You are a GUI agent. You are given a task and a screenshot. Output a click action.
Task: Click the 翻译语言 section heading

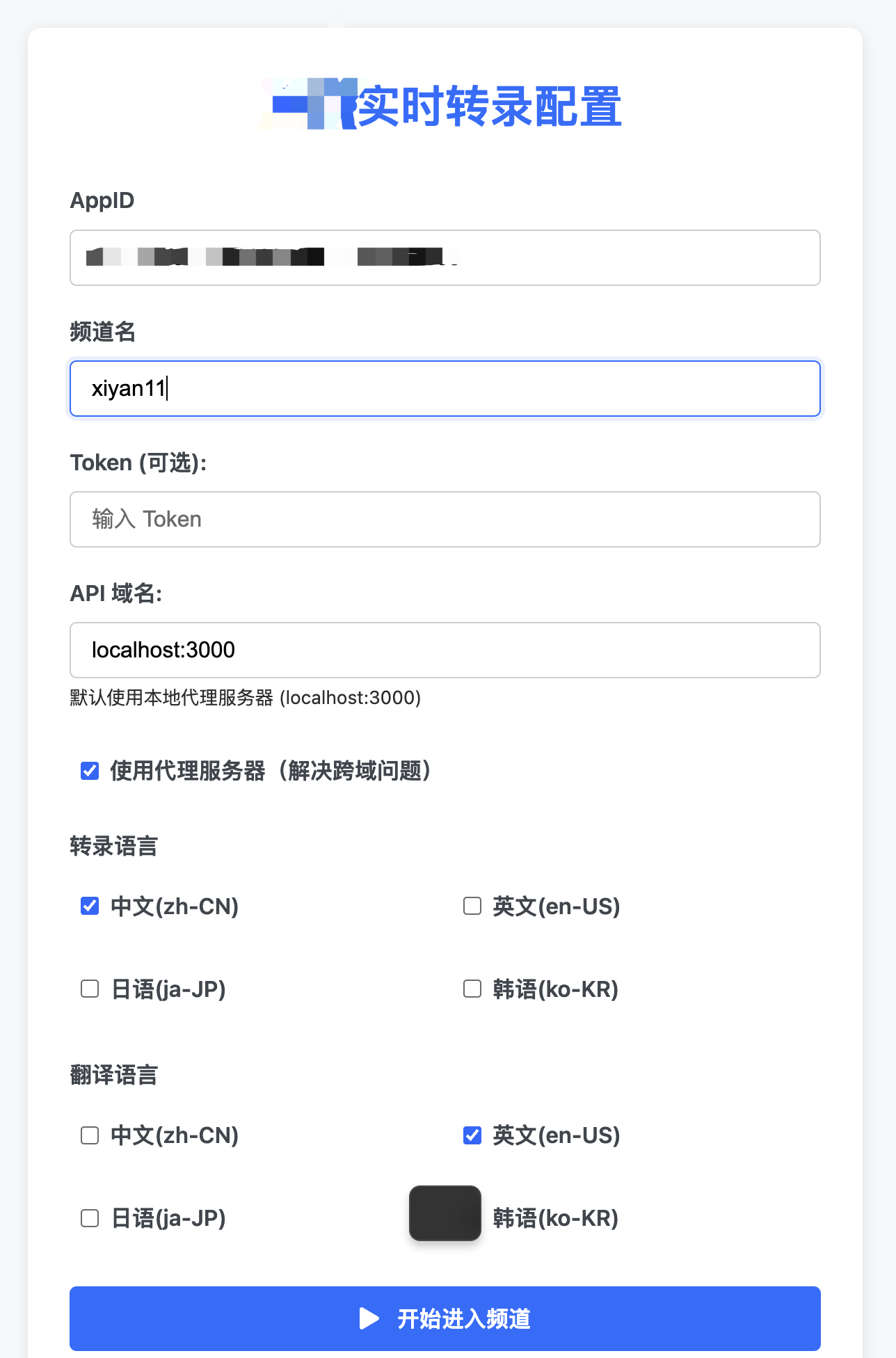point(113,1076)
